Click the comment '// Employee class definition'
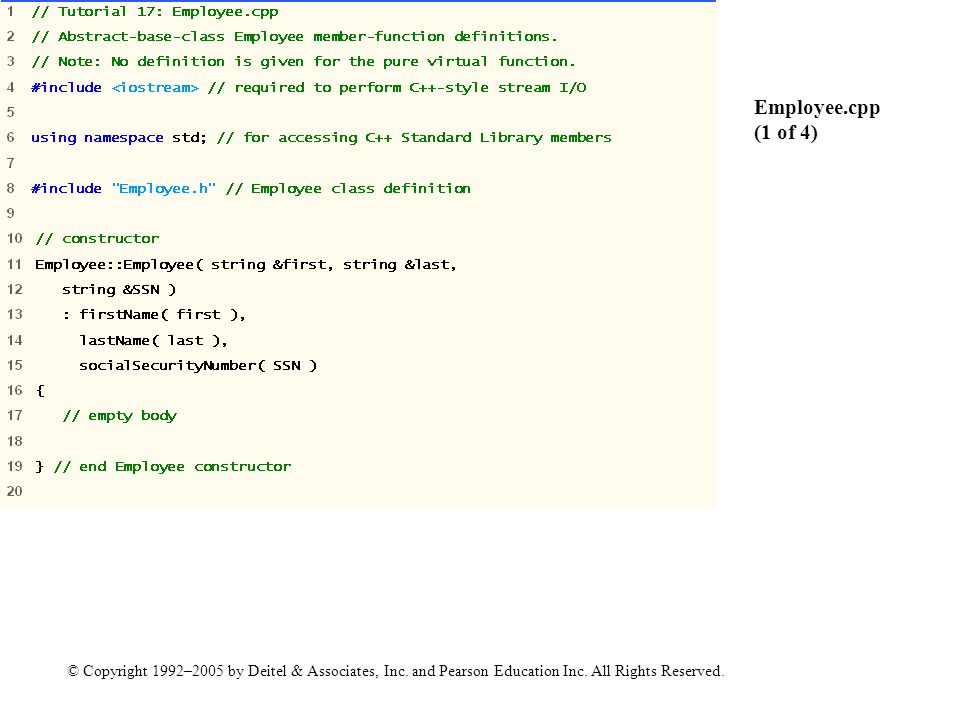Image resolution: width=960 pixels, height=720 pixels. [348, 189]
